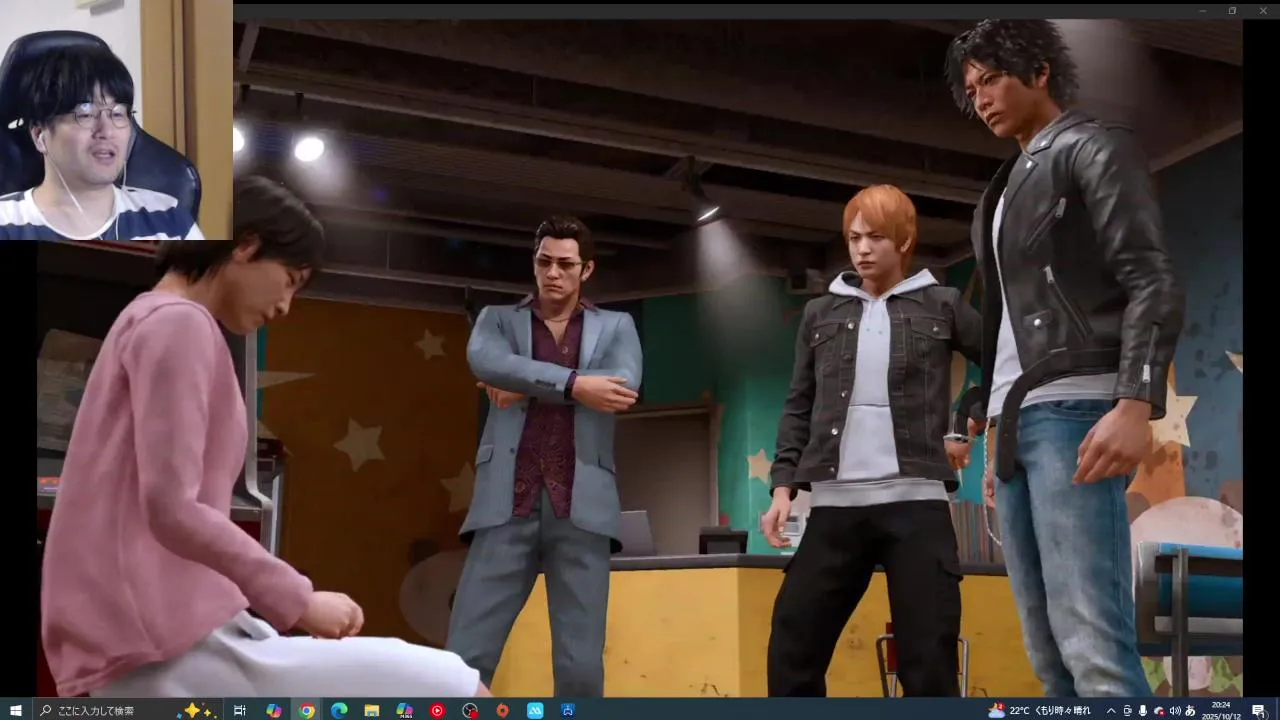The width and height of the screenshot is (1280, 720).
Task: Open the 22°C weather widget
Action: [x=1040, y=710]
